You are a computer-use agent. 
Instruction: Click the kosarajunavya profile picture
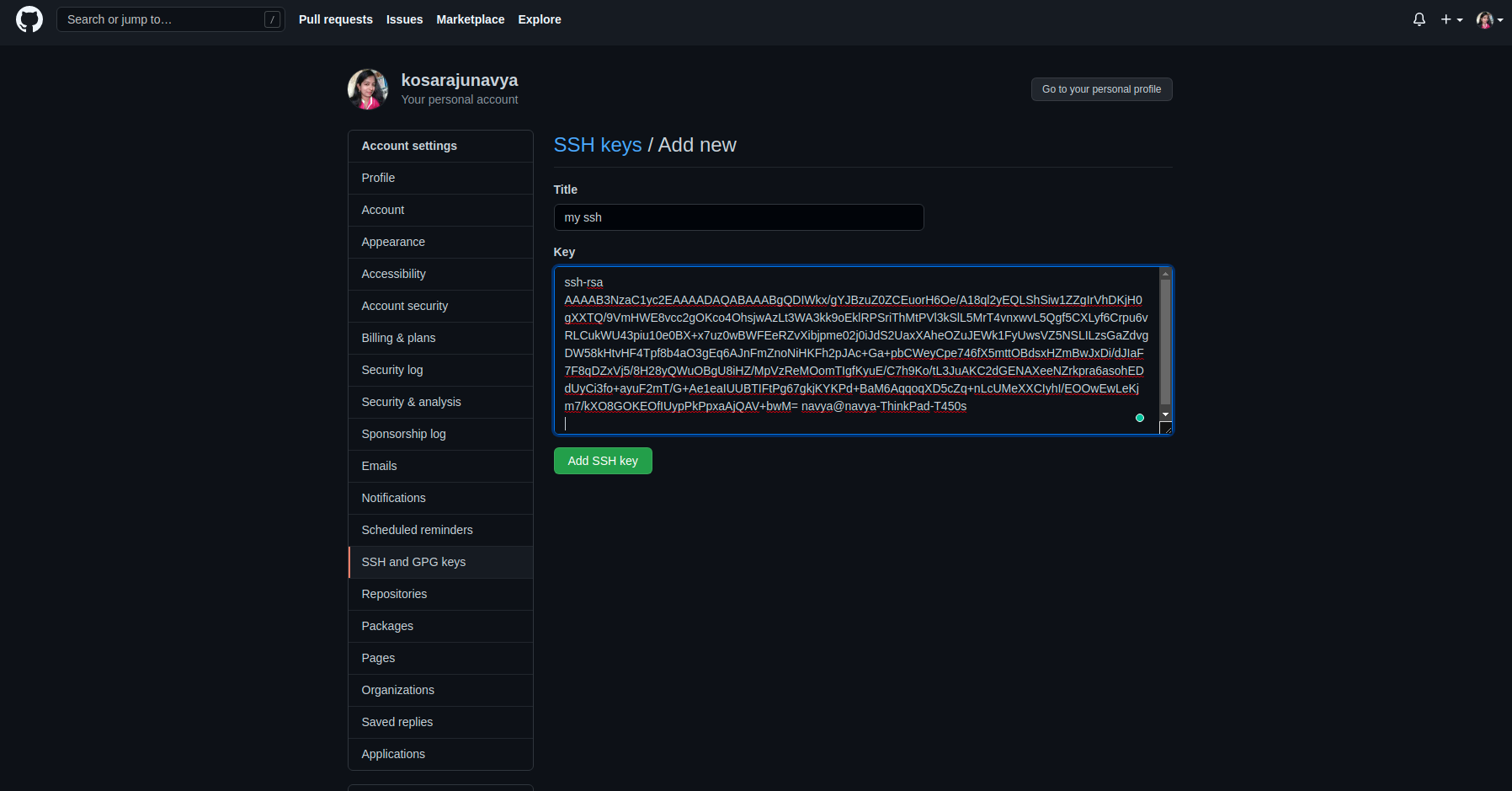368,89
